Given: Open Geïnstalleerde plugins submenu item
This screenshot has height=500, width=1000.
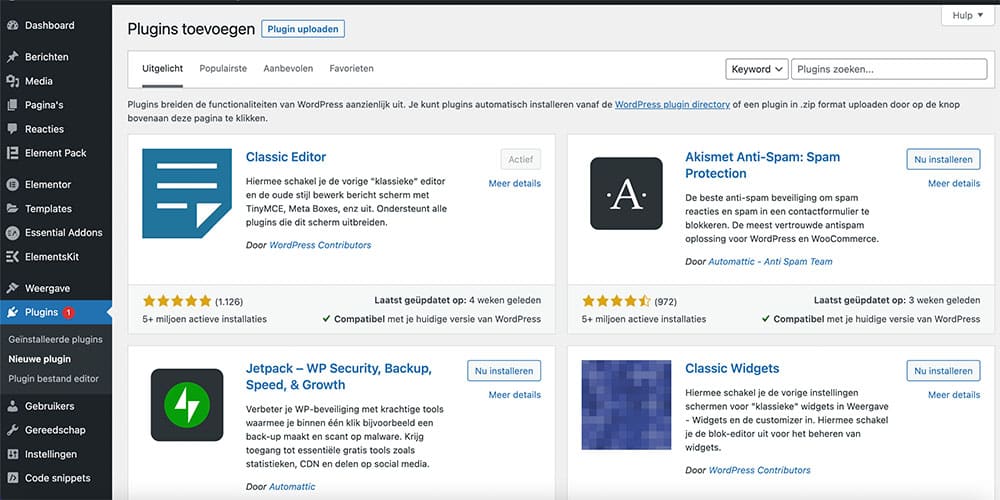Looking at the screenshot, I should click(55, 340).
